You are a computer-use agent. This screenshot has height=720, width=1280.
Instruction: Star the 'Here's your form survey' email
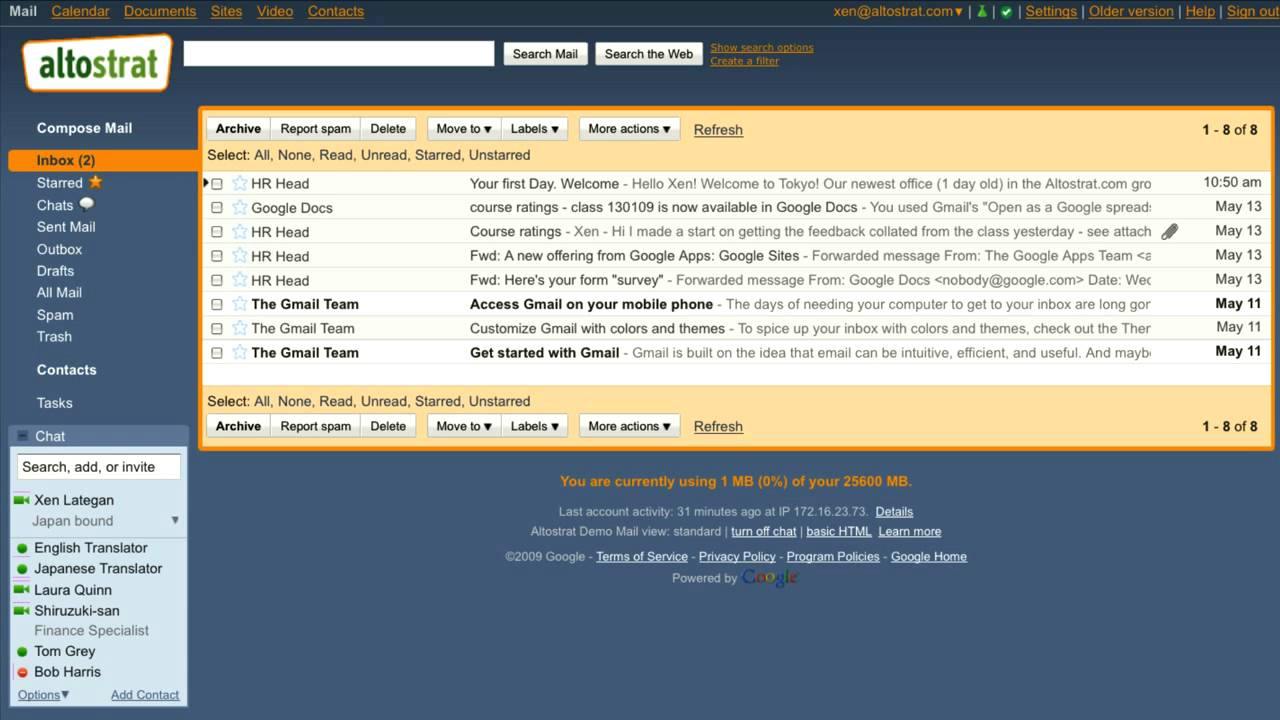[x=240, y=280]
